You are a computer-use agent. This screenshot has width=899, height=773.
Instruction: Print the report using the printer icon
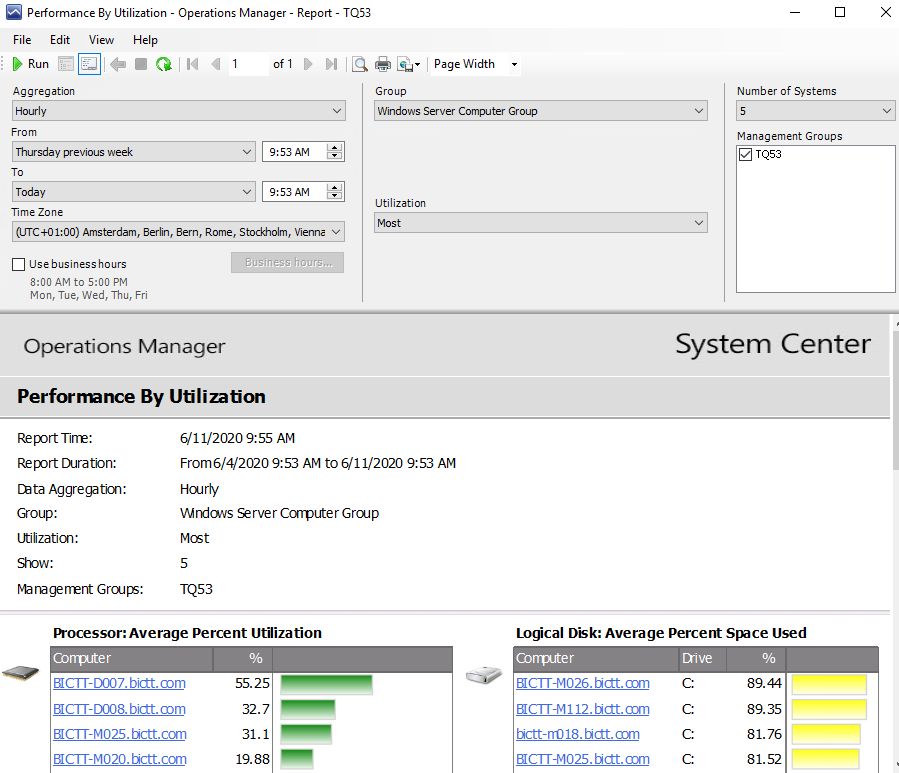coord(382,64)
